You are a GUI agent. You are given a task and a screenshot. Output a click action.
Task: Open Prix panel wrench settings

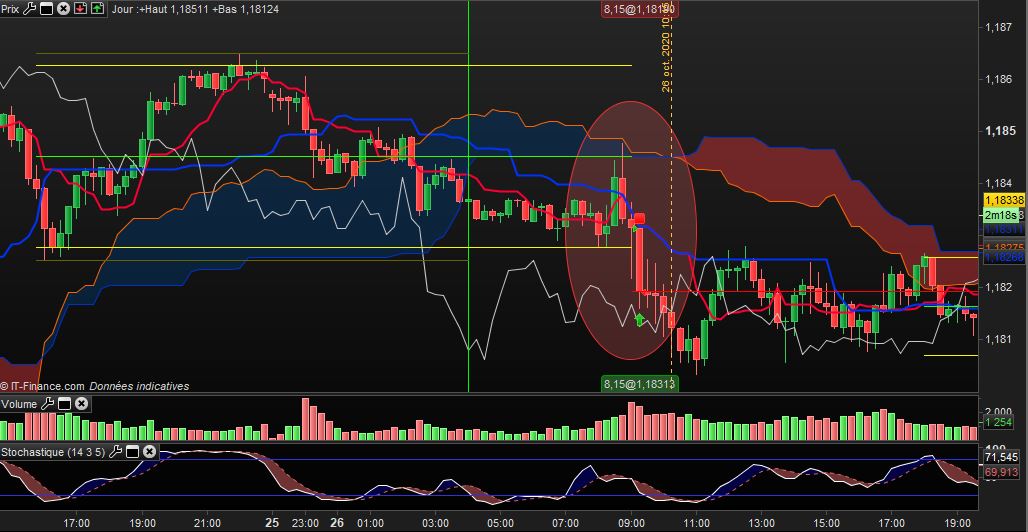click(x=30, y=9)
